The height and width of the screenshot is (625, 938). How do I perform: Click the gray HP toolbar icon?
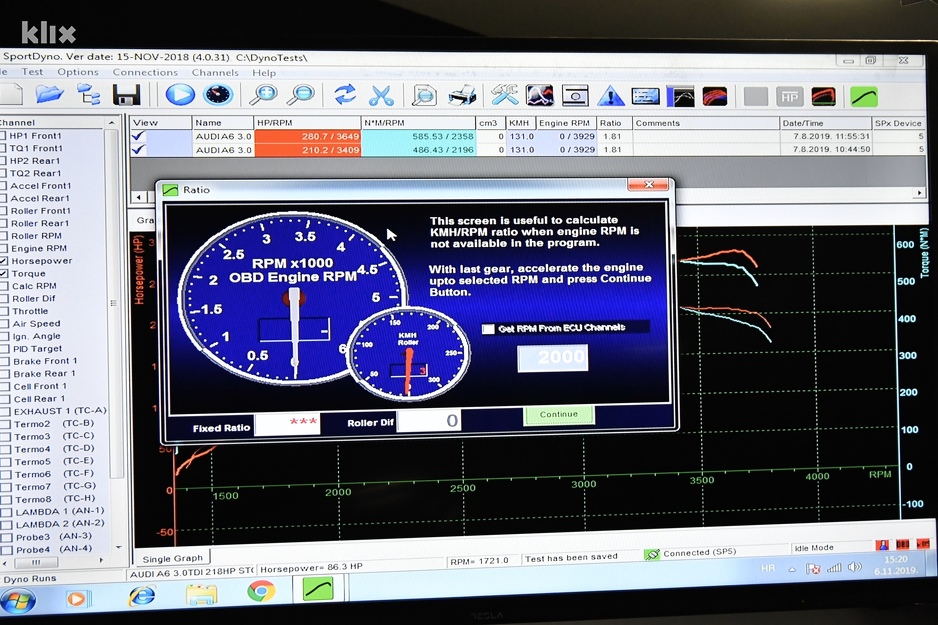(x=790, y=97)
